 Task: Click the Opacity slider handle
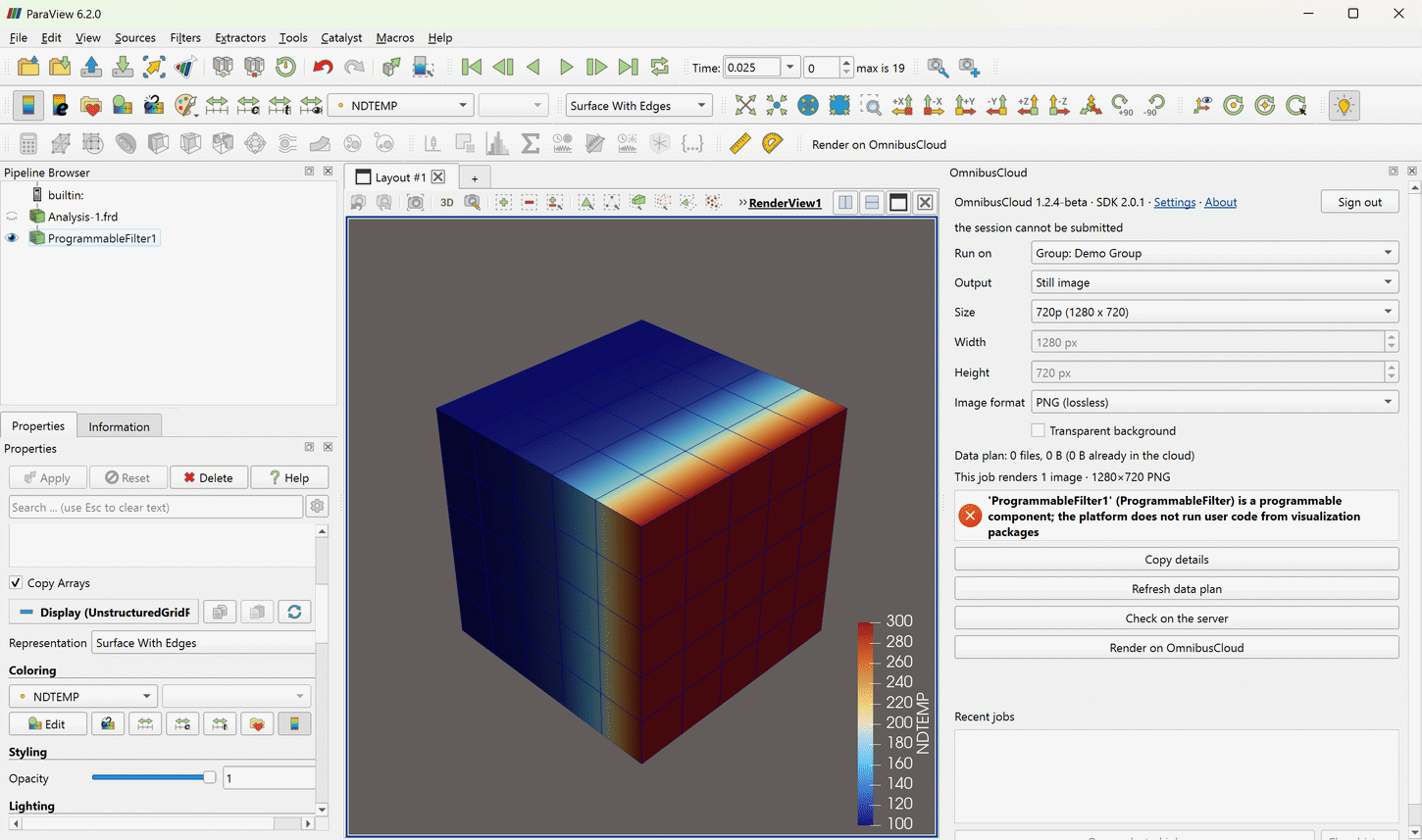[x=209, y=777]
